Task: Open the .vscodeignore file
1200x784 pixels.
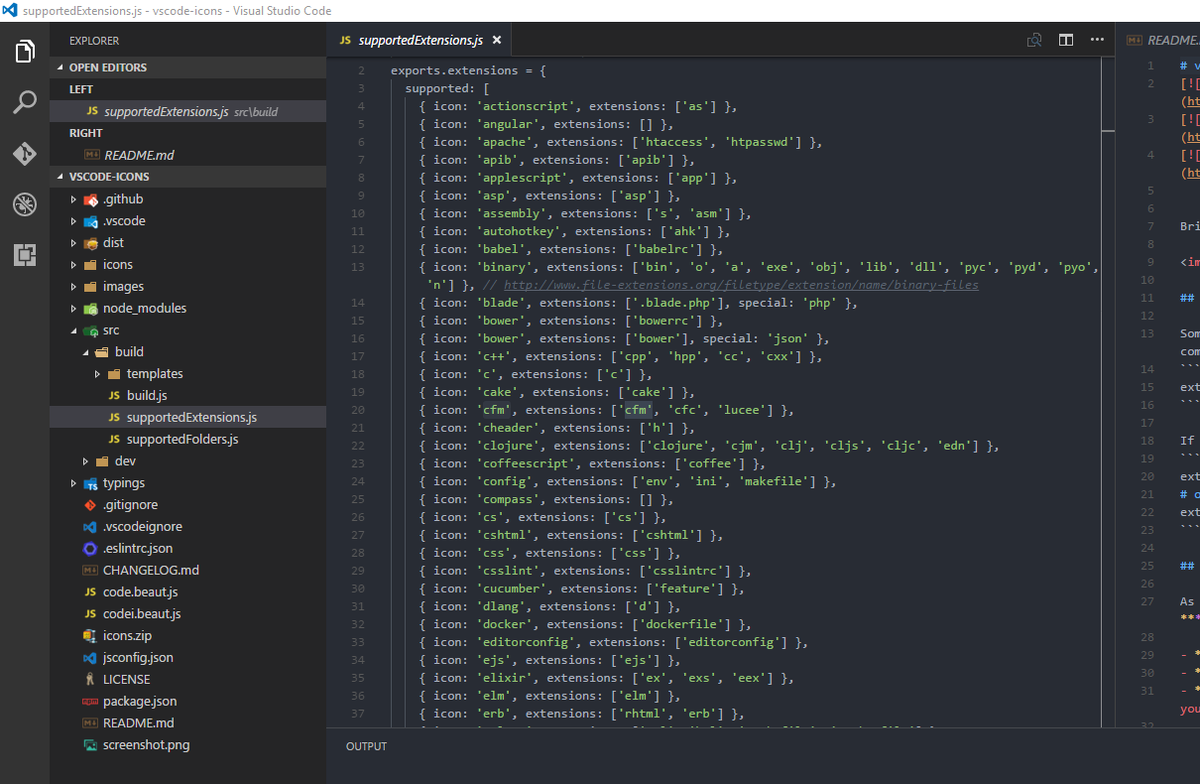Action: tap(188, 526)
